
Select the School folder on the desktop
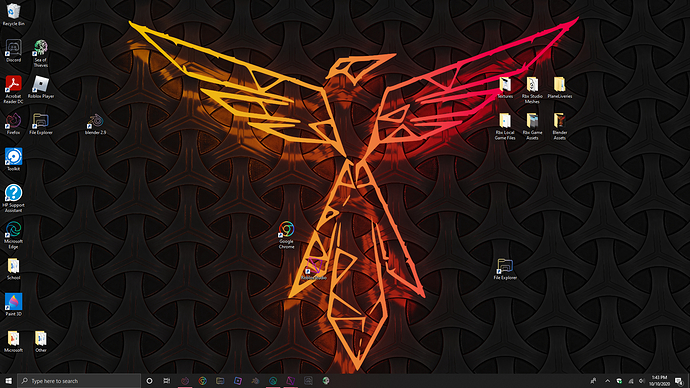tap(13, 269)
